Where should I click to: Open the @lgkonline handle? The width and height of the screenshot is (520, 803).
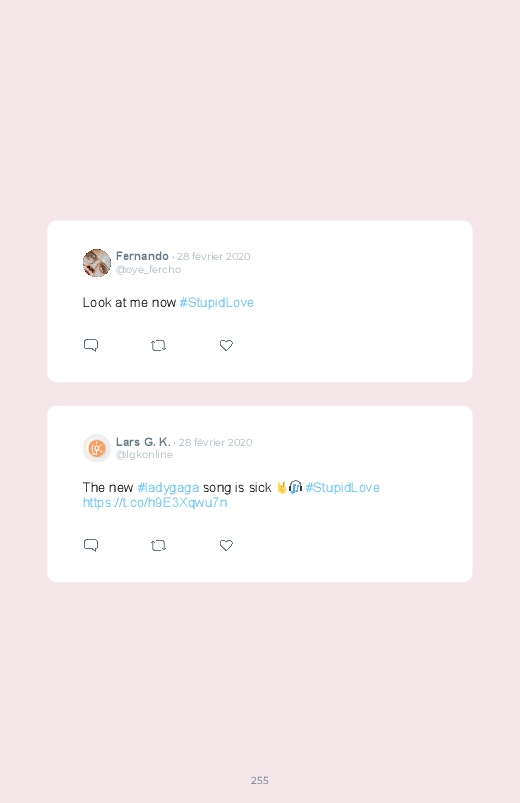[144, 455]
